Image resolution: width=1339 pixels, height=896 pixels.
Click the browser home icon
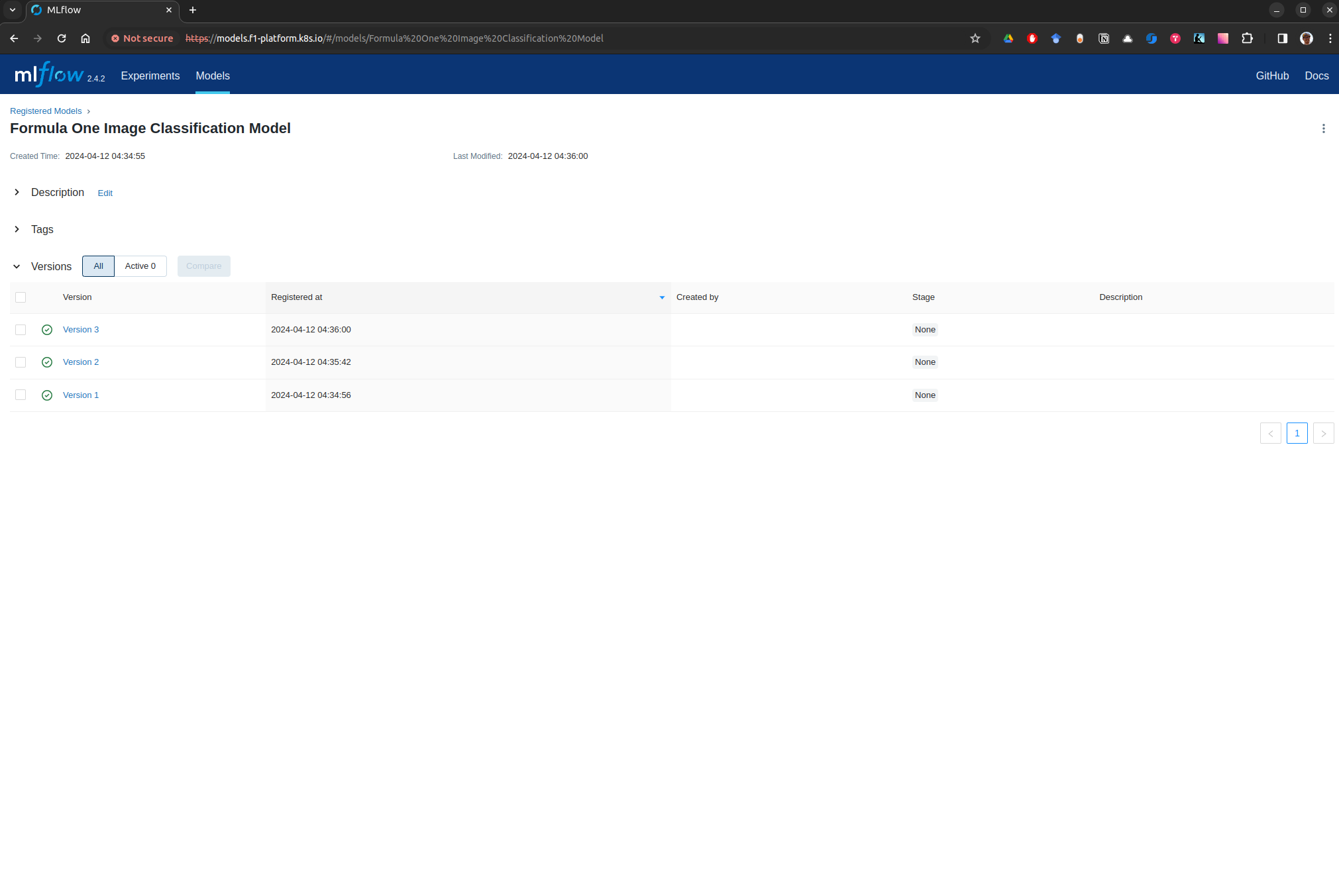[x=85, y=38]
